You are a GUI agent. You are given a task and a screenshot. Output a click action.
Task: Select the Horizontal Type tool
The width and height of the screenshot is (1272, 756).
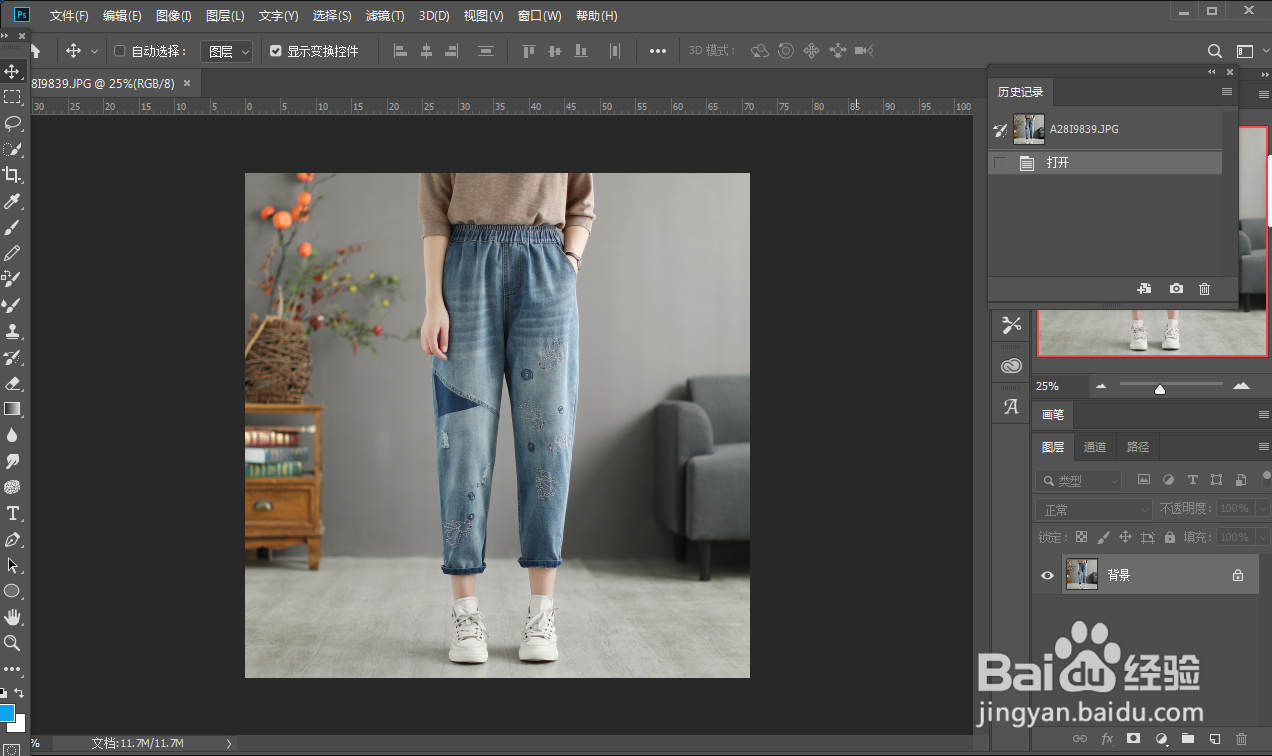click(x=12, y=513)
